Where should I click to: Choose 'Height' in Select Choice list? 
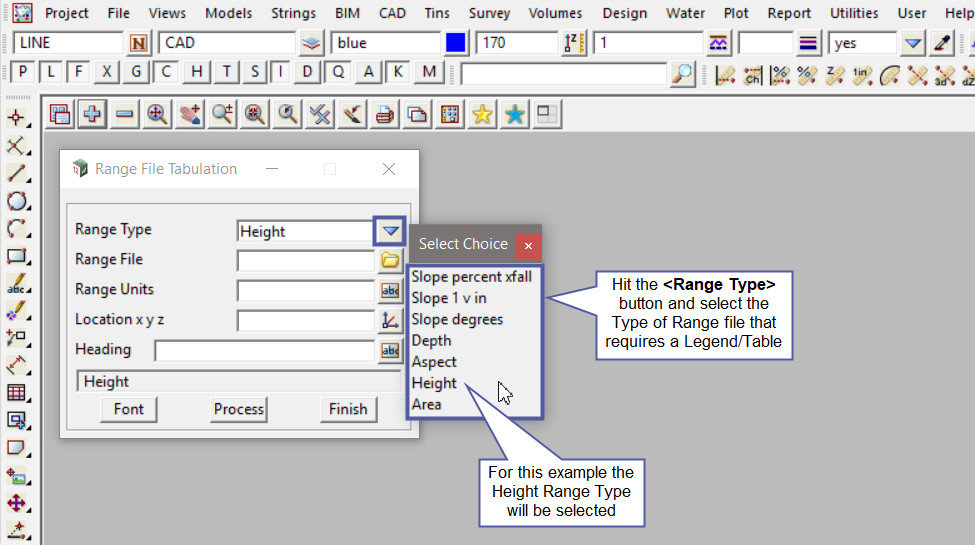434,383
